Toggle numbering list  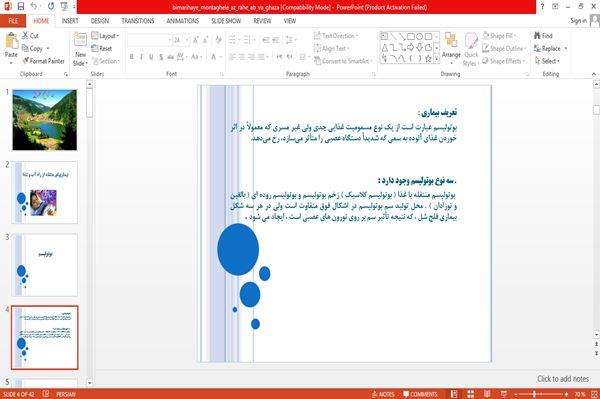[x=246, y=40]
